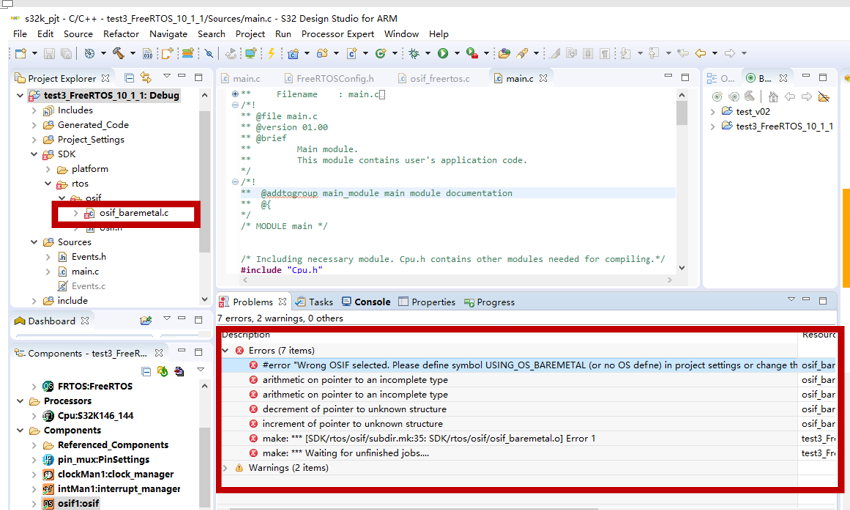
Task: Click the Save floppy disk icon
Action: point(49,53)
